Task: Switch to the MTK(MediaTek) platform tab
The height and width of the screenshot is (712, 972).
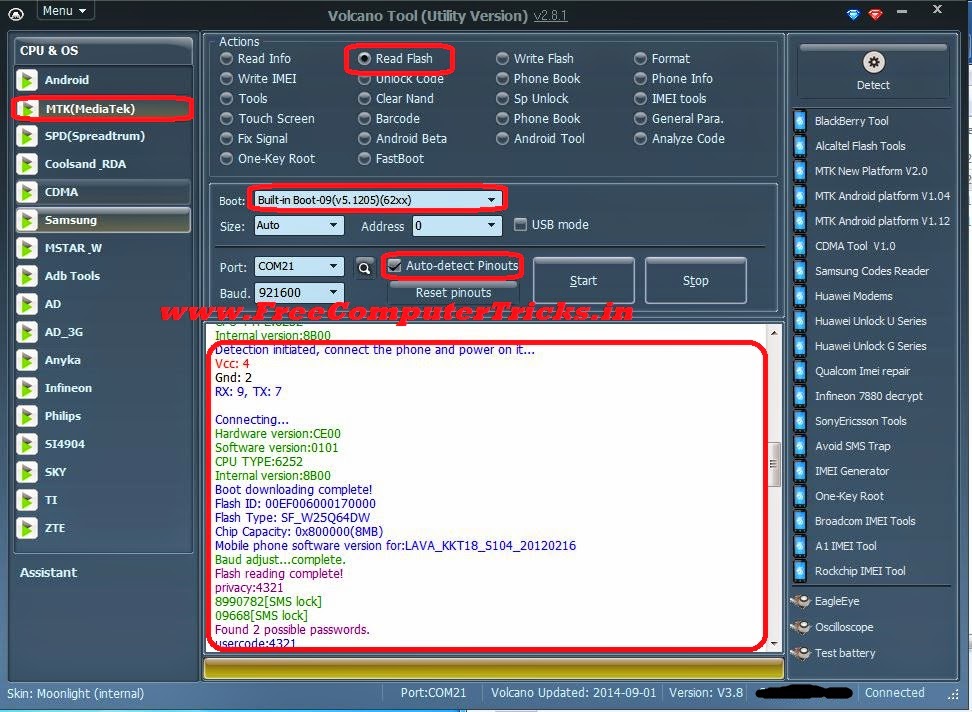Action: [x=103, y=108]
